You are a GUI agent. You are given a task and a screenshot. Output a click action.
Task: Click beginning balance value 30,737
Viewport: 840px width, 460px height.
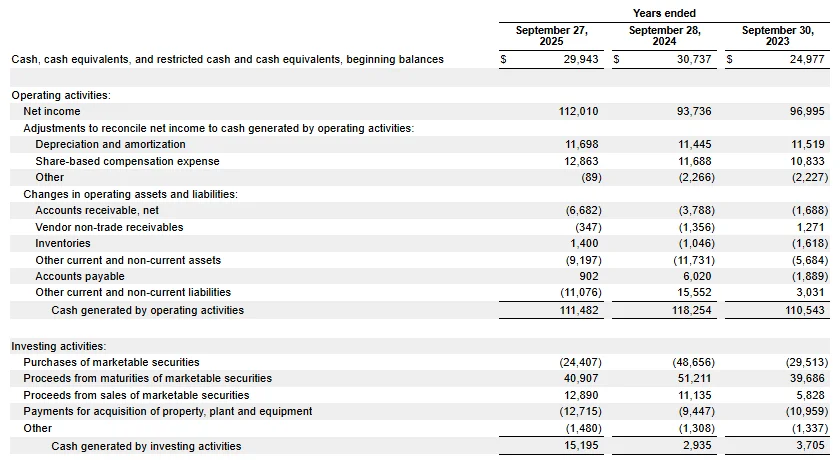[x=694, y=59]
